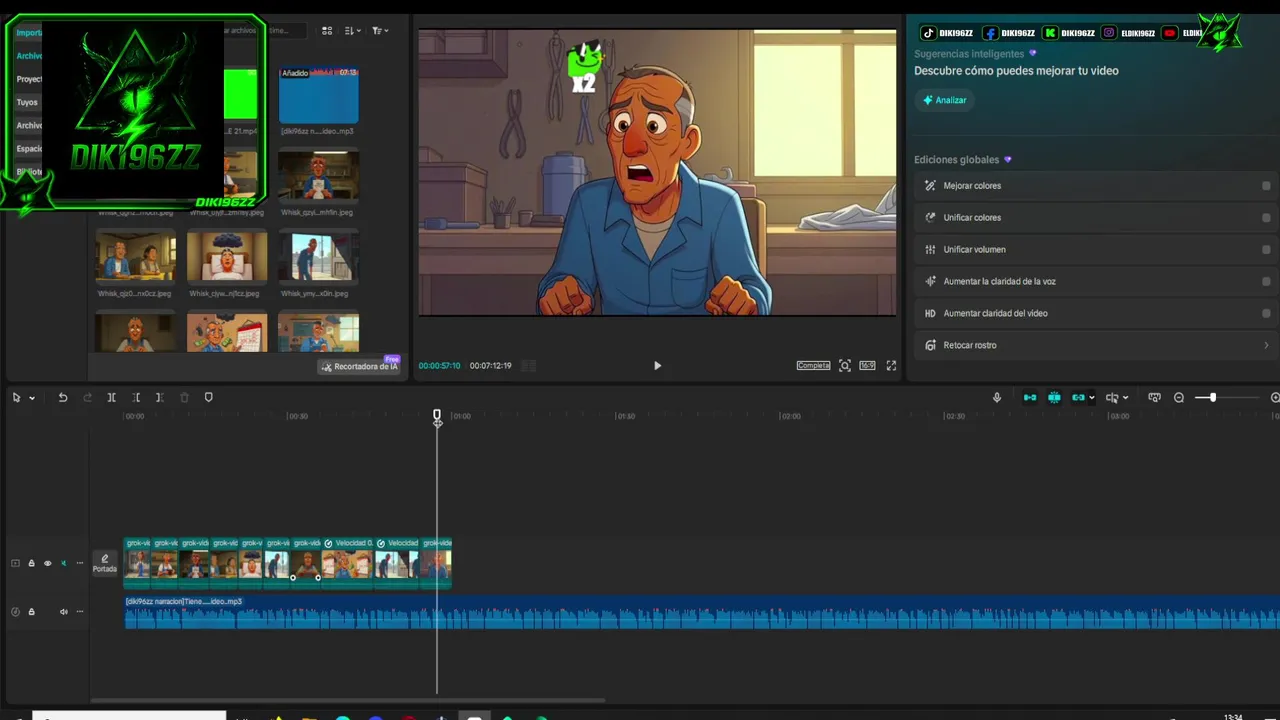The image size is (1280, 720).
Task: Click the microphone record voiceover icon
Action: point(996,397)
